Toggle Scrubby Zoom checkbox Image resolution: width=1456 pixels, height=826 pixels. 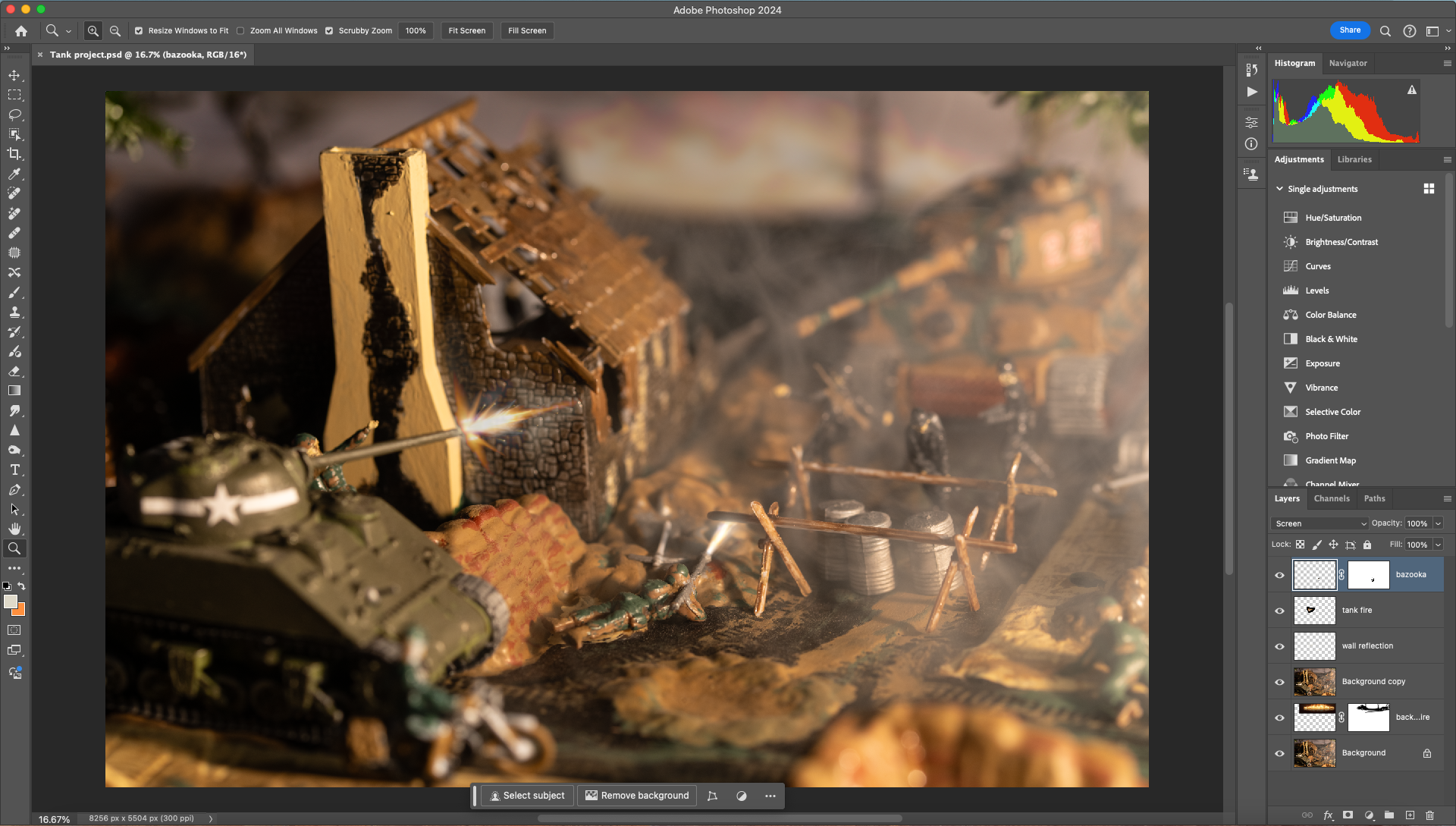329,31
